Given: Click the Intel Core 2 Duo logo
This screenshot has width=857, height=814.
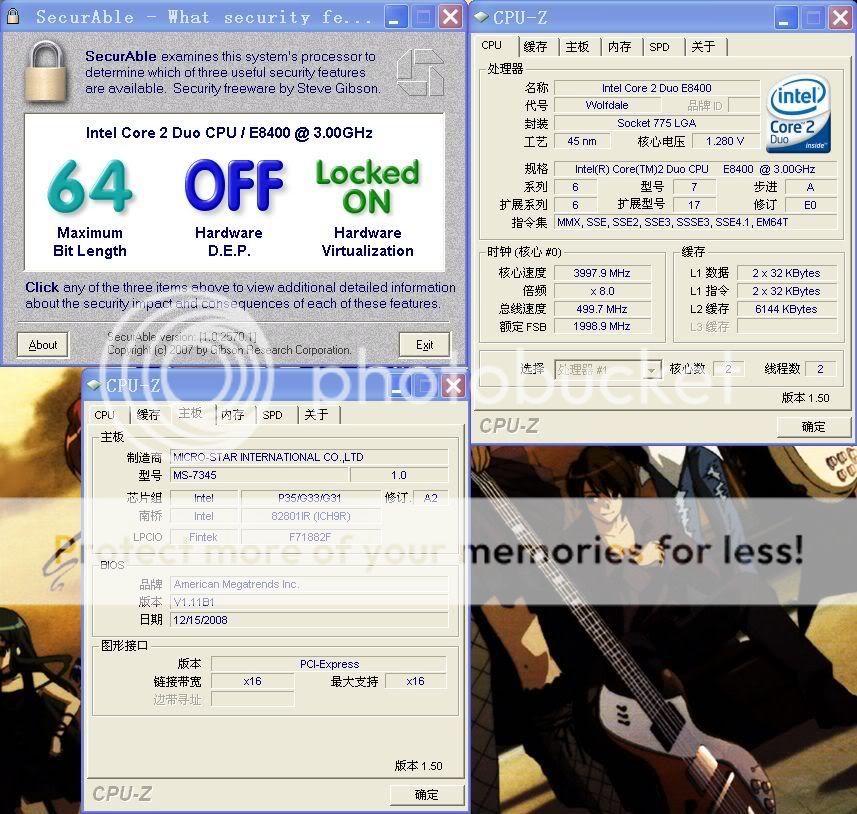Looking at the screenshot, I should [799, 114].
